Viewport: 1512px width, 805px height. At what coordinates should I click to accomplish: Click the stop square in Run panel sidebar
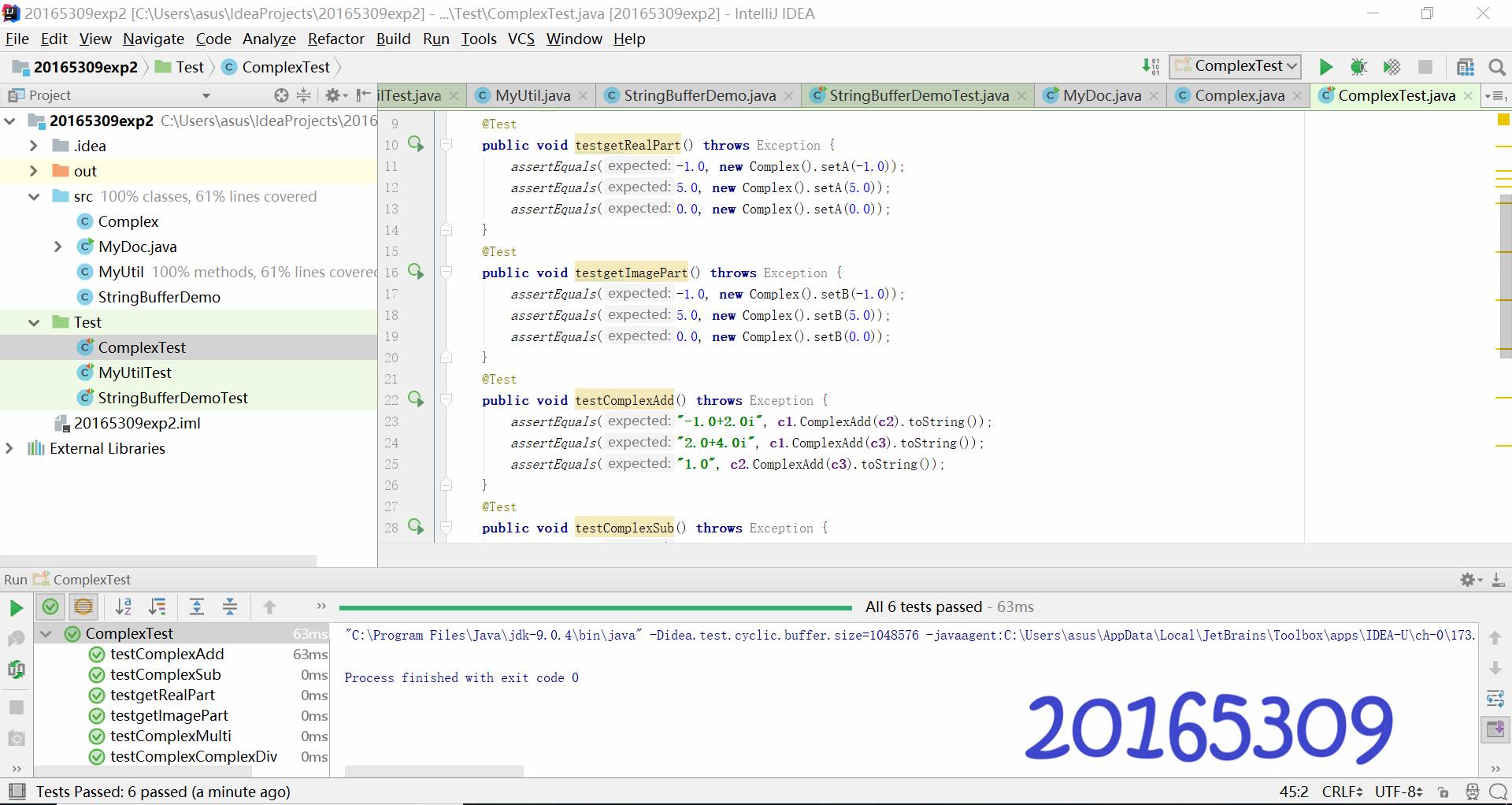(16, 707)
